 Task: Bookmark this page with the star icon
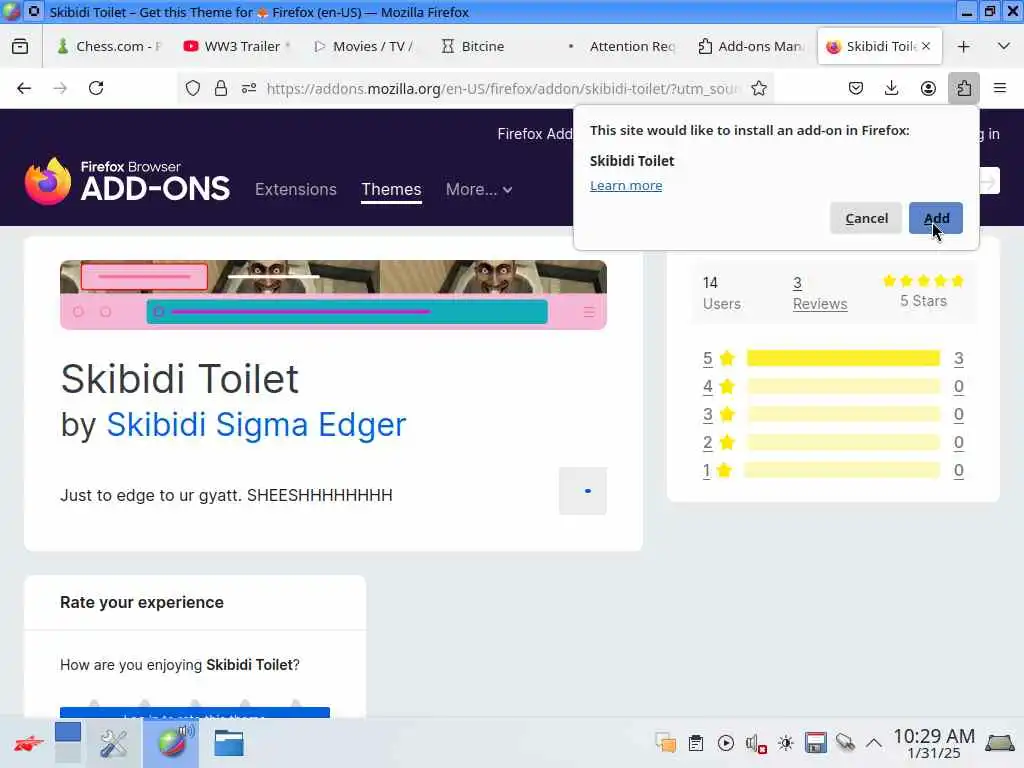click(759, 88)
